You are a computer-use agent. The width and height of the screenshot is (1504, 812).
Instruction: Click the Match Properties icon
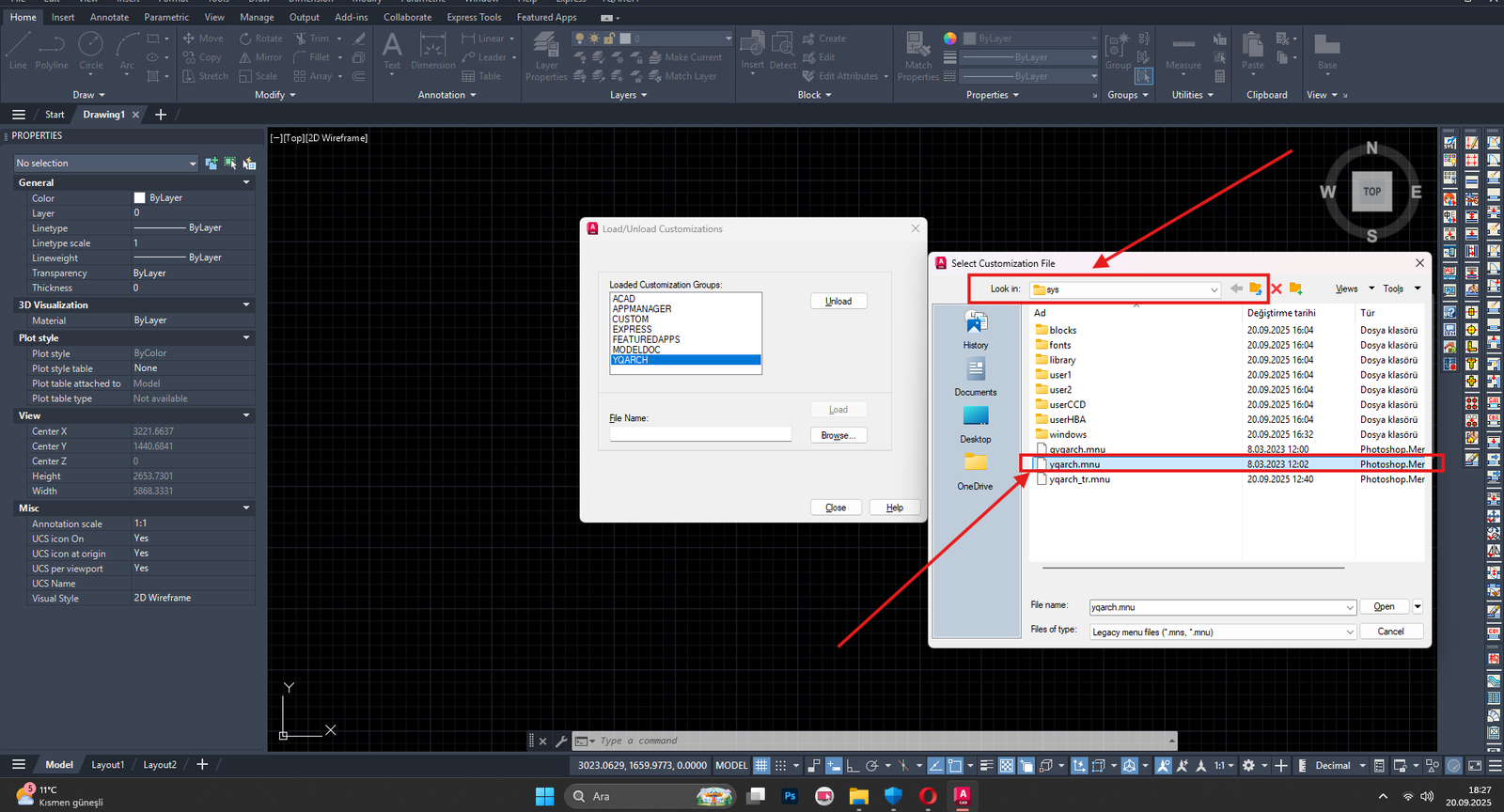tap(917, 56)
